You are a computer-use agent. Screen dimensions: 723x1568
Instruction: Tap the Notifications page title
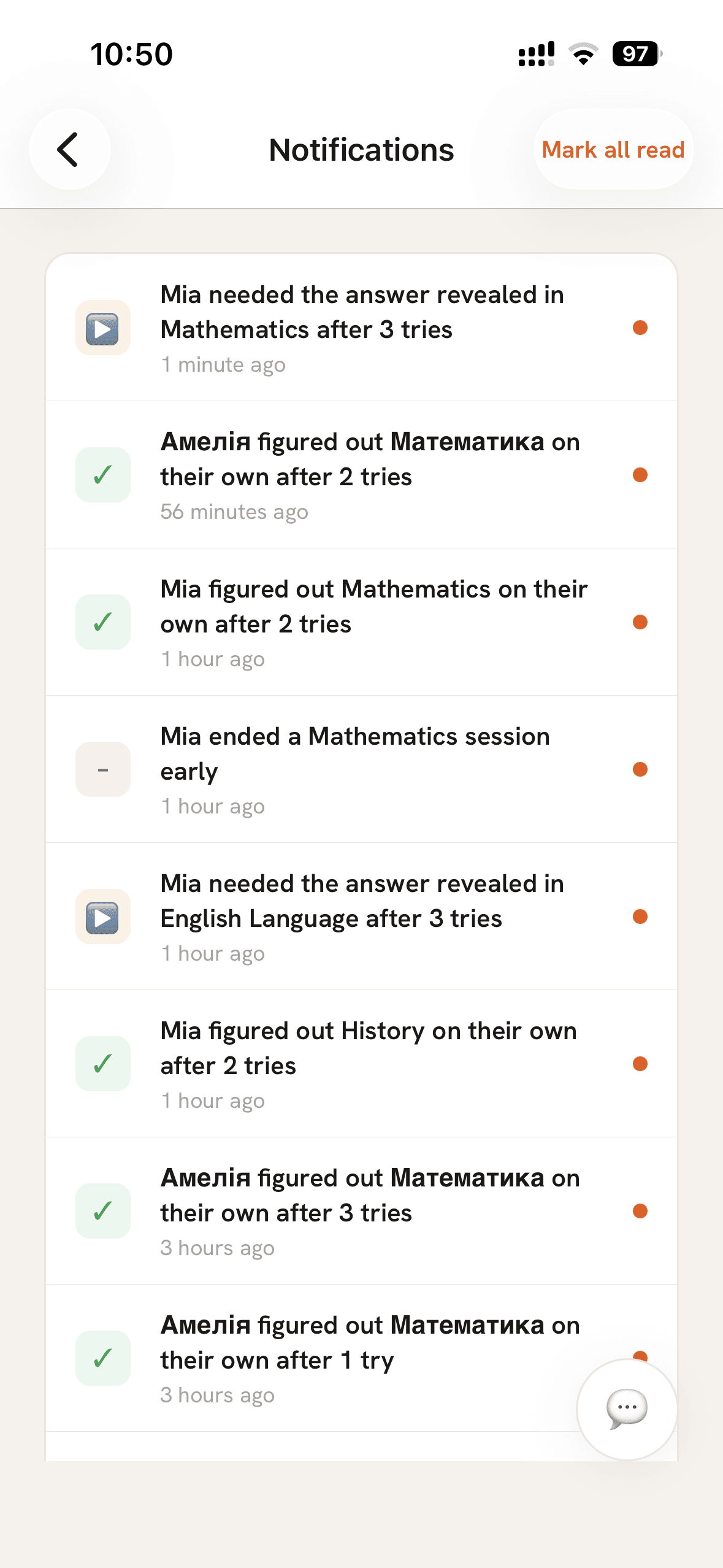point(361,150)
